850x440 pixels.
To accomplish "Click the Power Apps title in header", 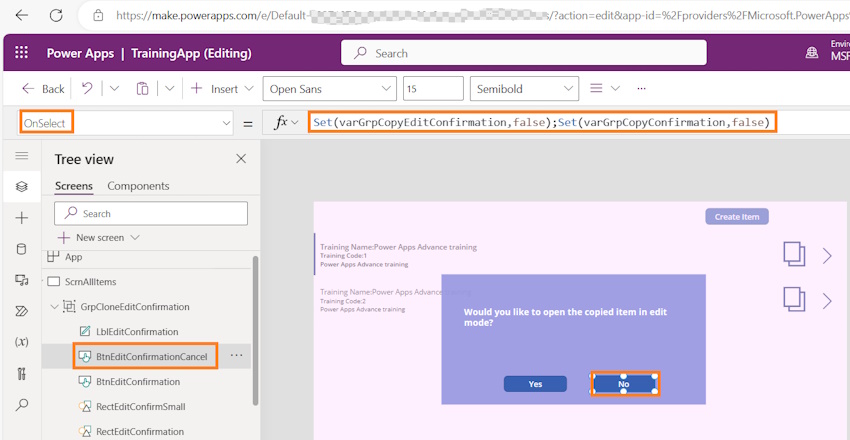I will (80, 53).
